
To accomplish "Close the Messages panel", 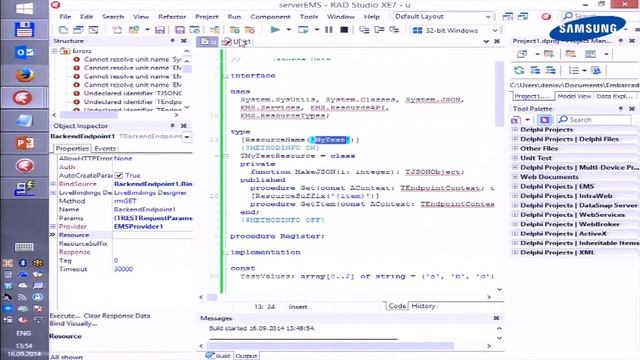I will [496, 318].
